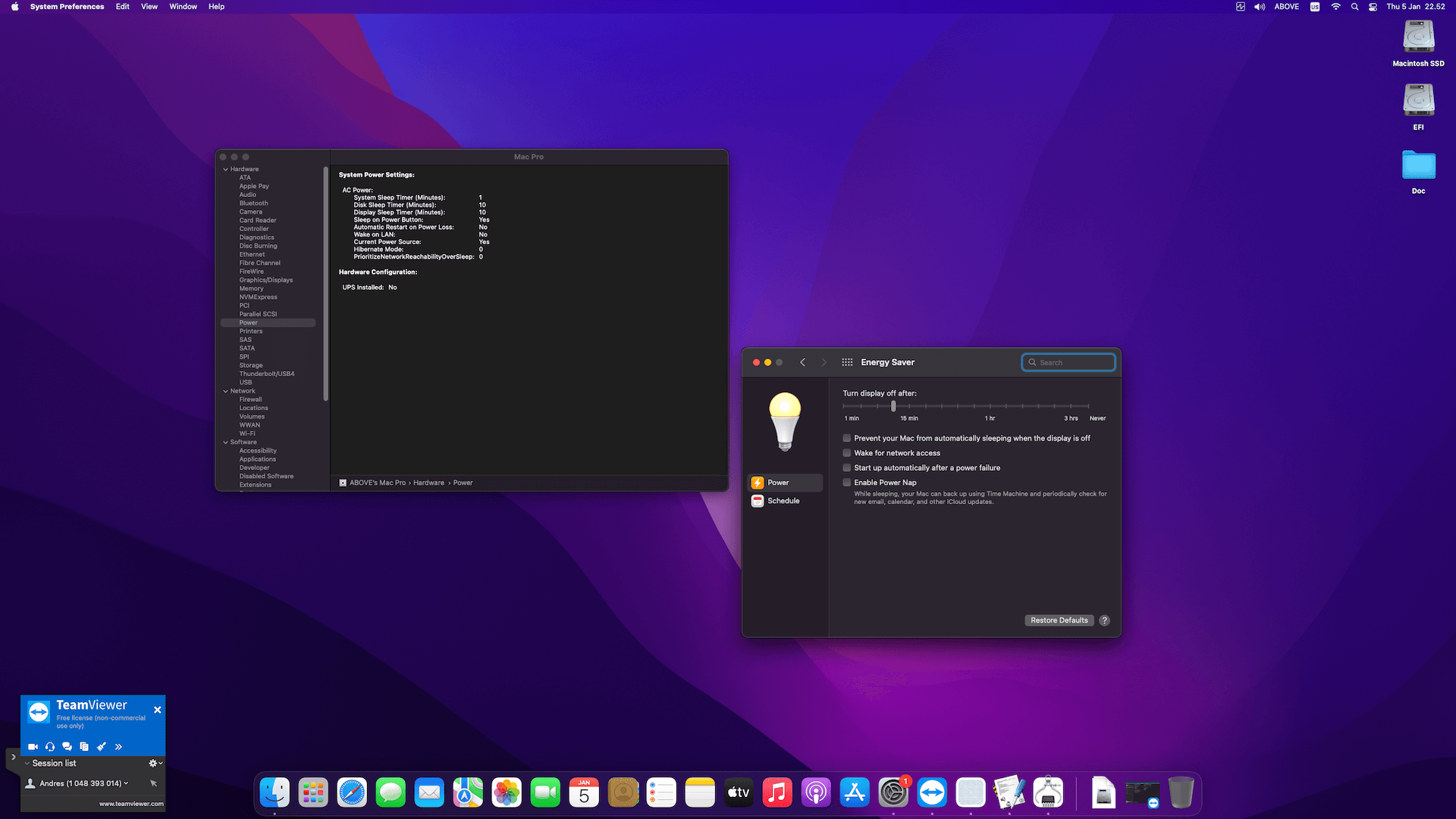The width and height of the screenshot is (1456, 819).
Task: Switch to Schedule in Energy Saver sidebar
Action: (785, 501)
